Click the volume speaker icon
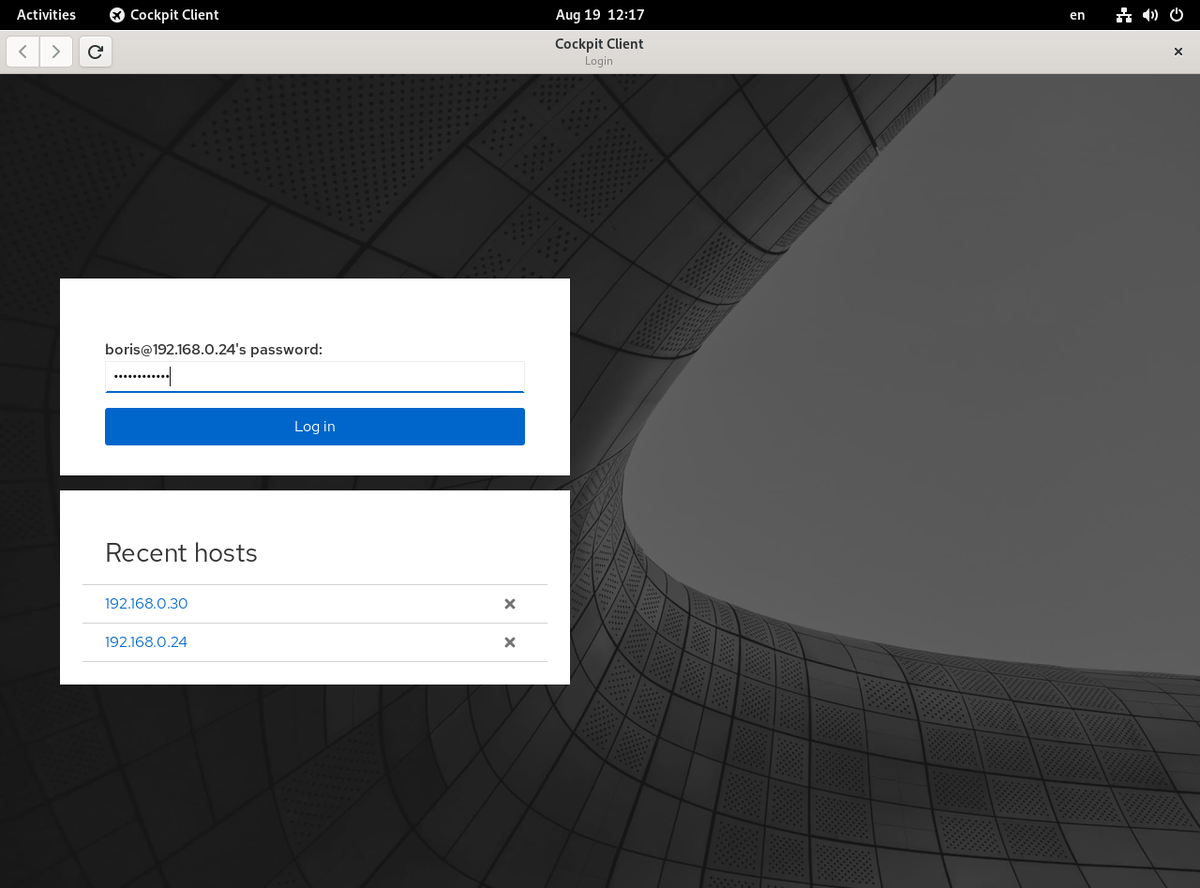Screen dimensions: 1200x888 click(1150, 15)
